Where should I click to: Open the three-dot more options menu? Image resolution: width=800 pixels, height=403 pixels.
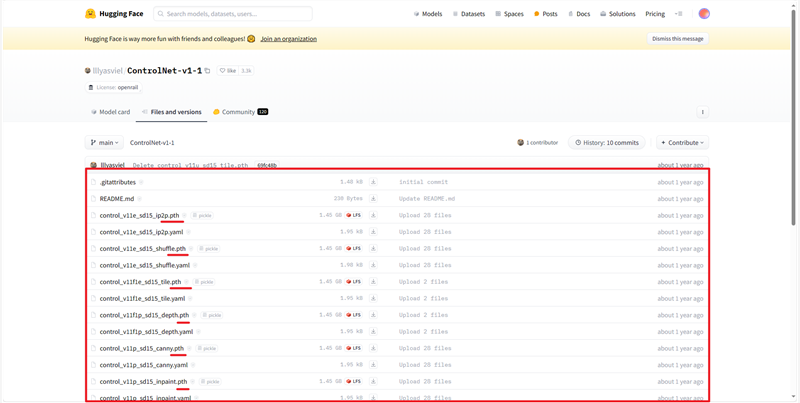click(703, 112)
